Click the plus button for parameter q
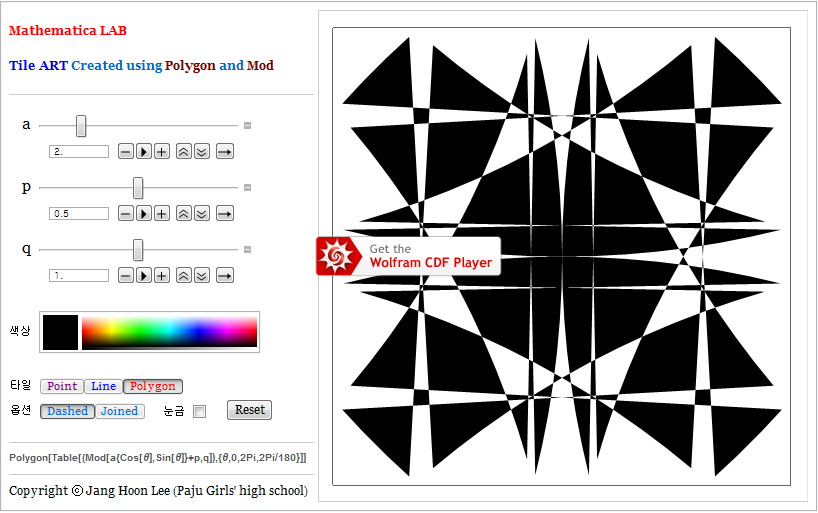Screen dimensions: 818x513 162,276
